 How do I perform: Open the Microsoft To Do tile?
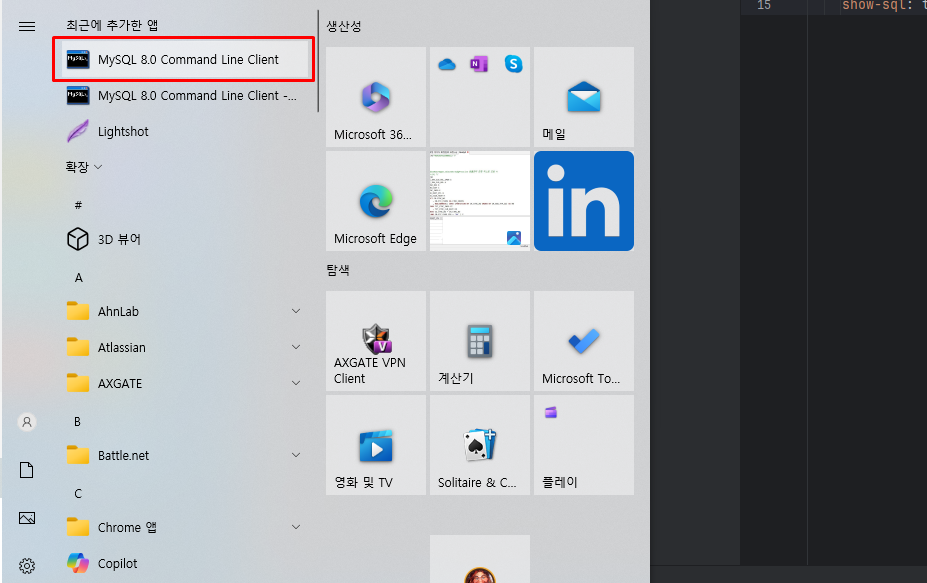click(x=584, y=341)
